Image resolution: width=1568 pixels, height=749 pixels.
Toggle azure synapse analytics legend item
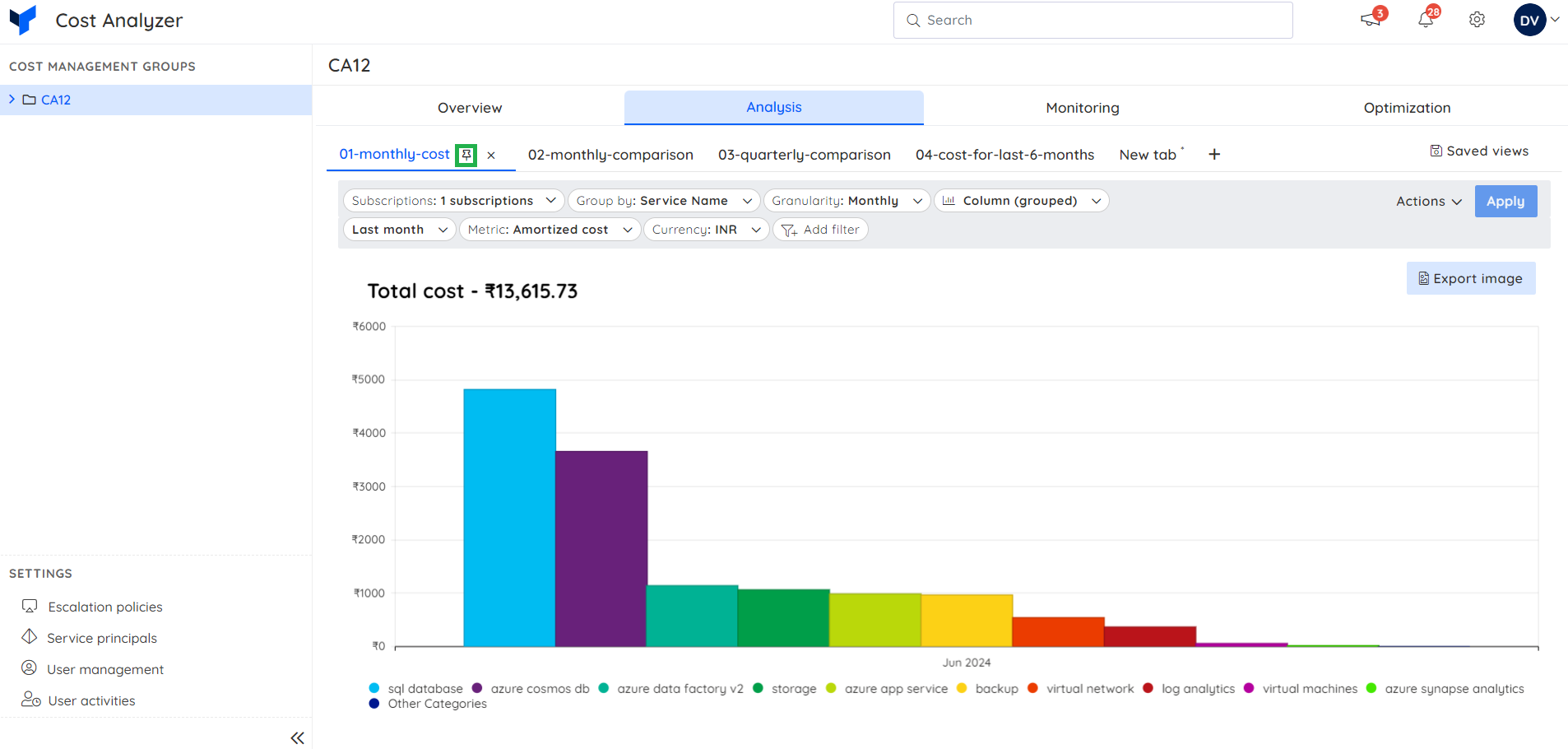coord(1445,689)
